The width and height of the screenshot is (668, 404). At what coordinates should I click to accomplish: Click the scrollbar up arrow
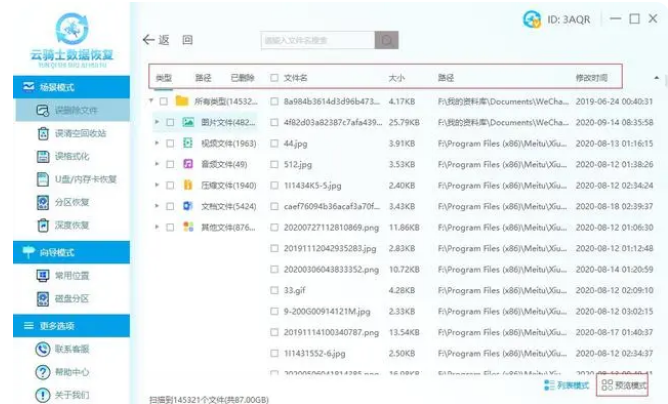656,78
